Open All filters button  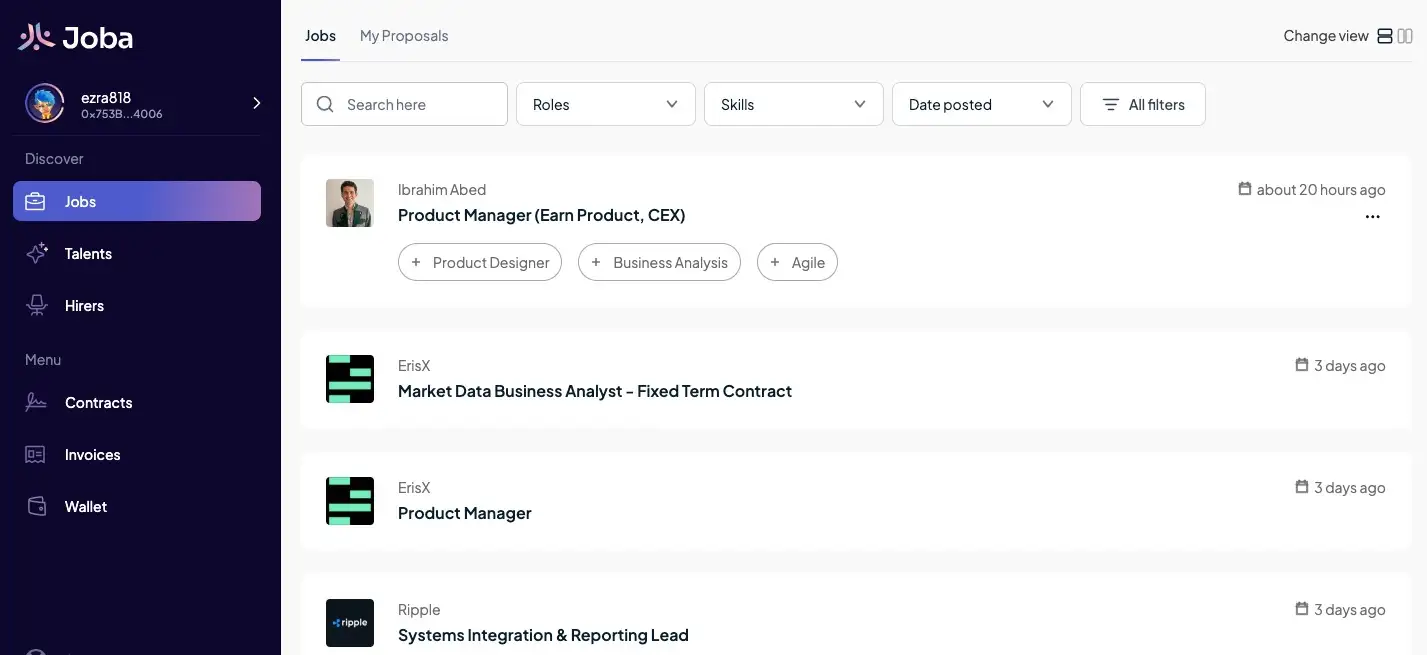pyautogui.click(x=1142, y=104)
